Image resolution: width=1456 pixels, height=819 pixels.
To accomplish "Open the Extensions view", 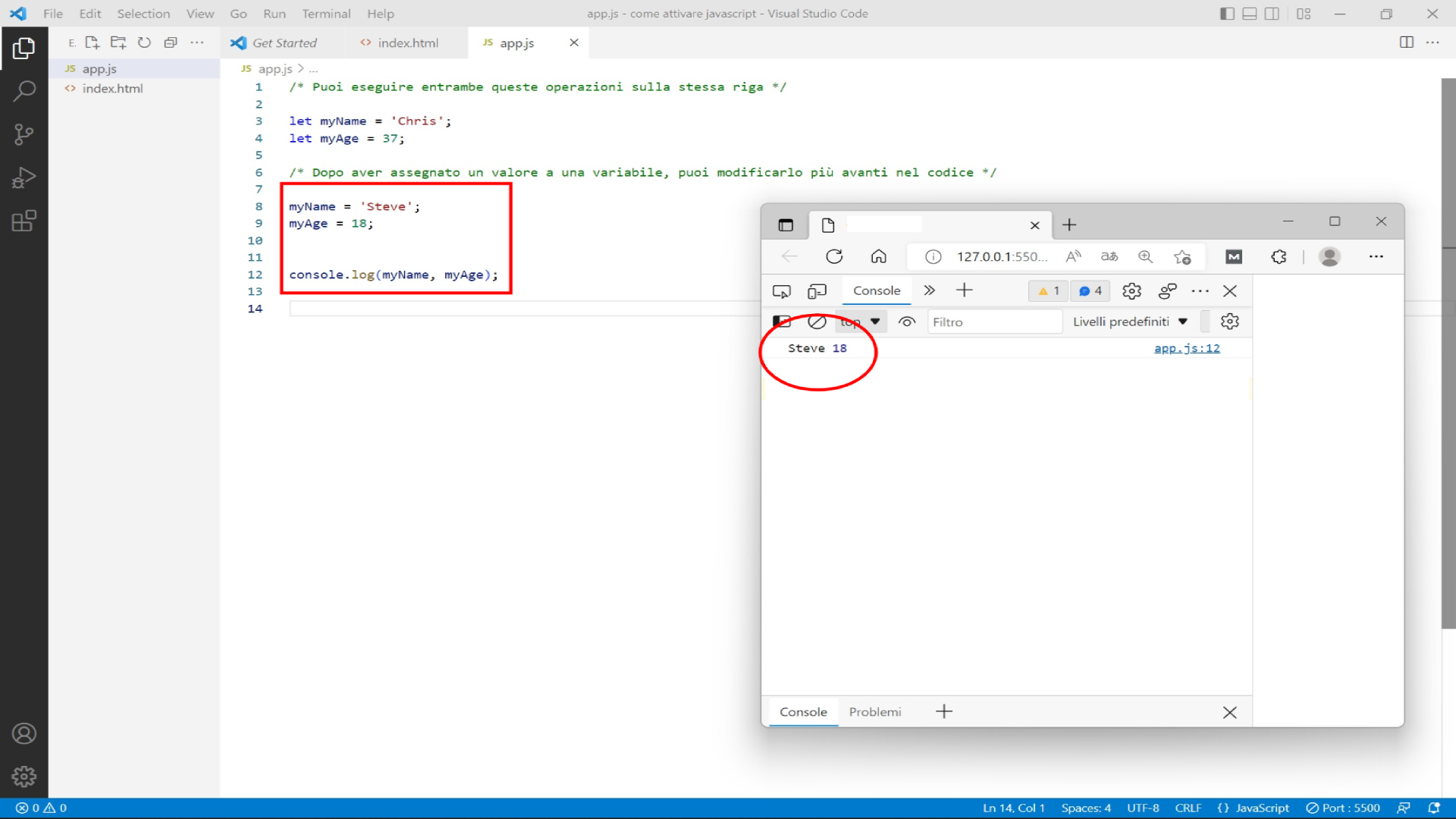I will (25, 221).
